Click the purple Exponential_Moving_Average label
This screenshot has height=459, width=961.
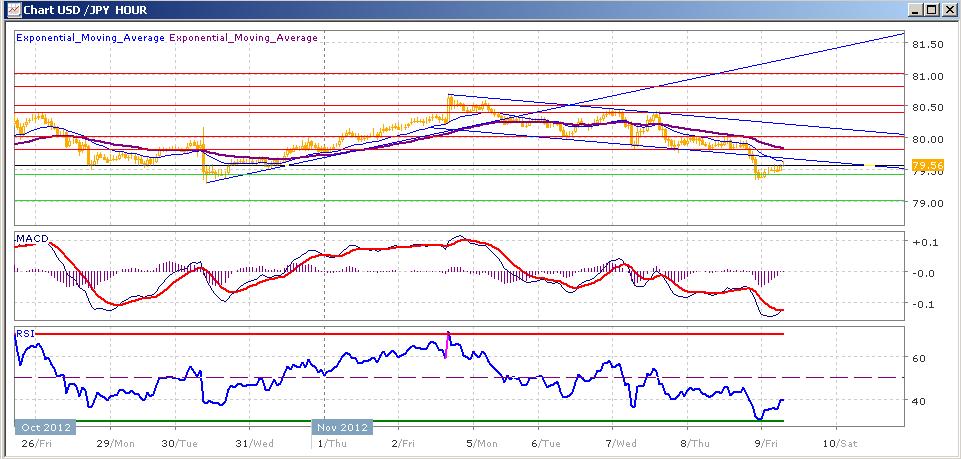(x=243, y=37)
